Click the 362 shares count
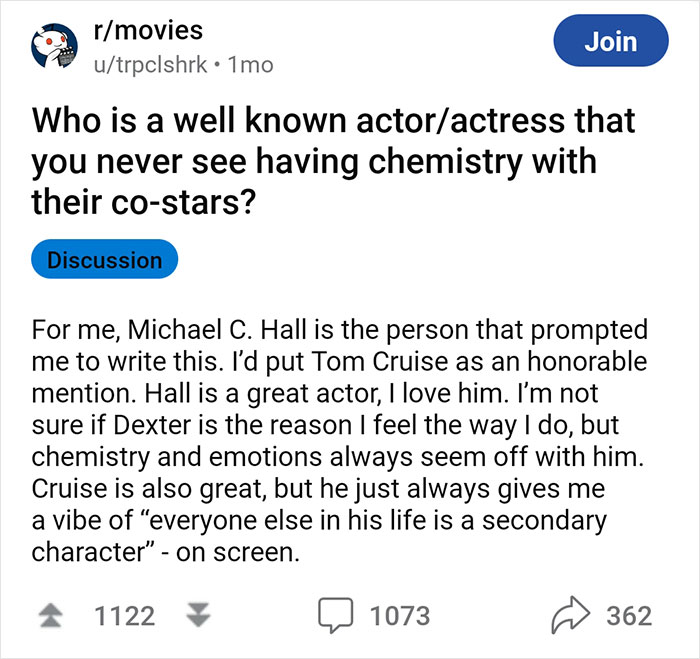This screenshot has width=700, height=659. coord(629,616)
